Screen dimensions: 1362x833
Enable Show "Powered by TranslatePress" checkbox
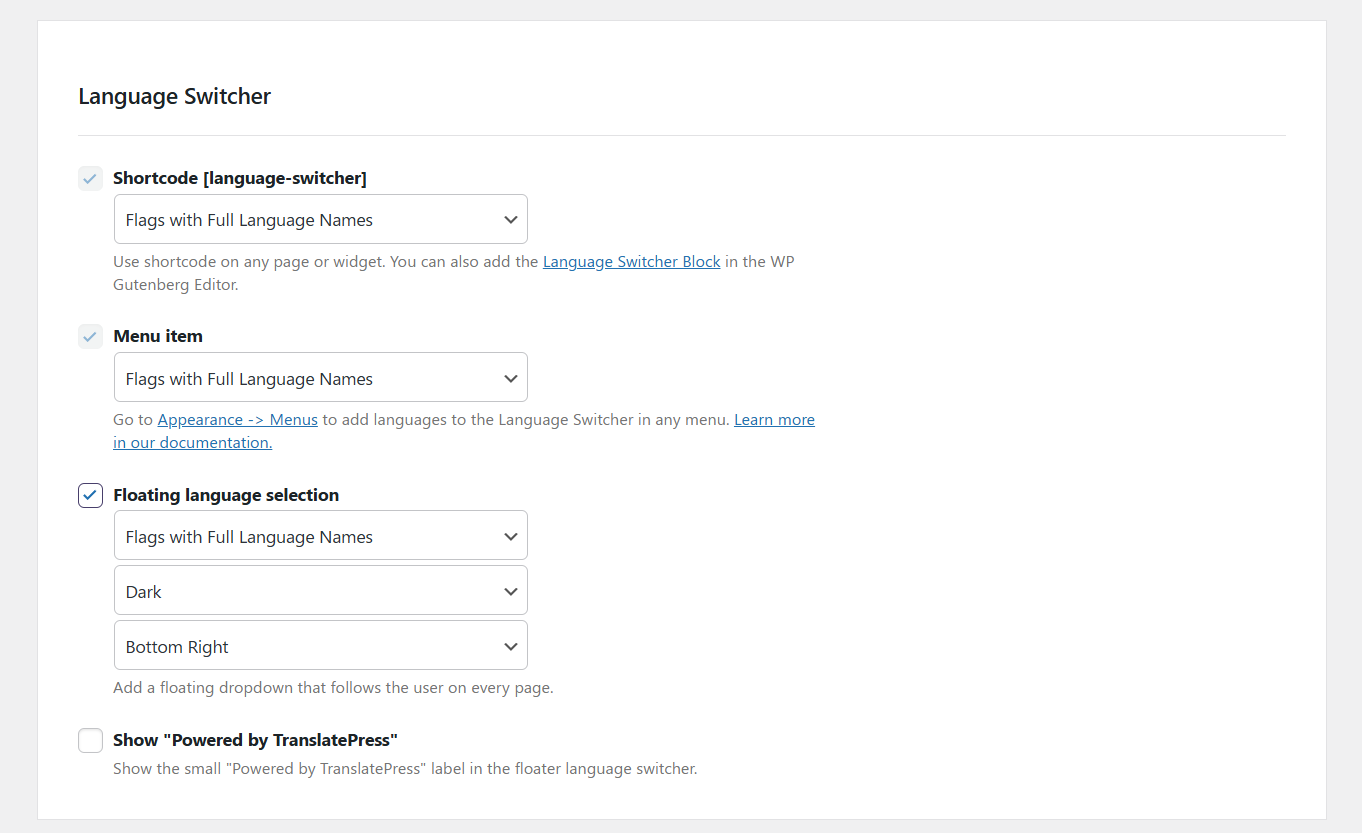coord(90,740)
